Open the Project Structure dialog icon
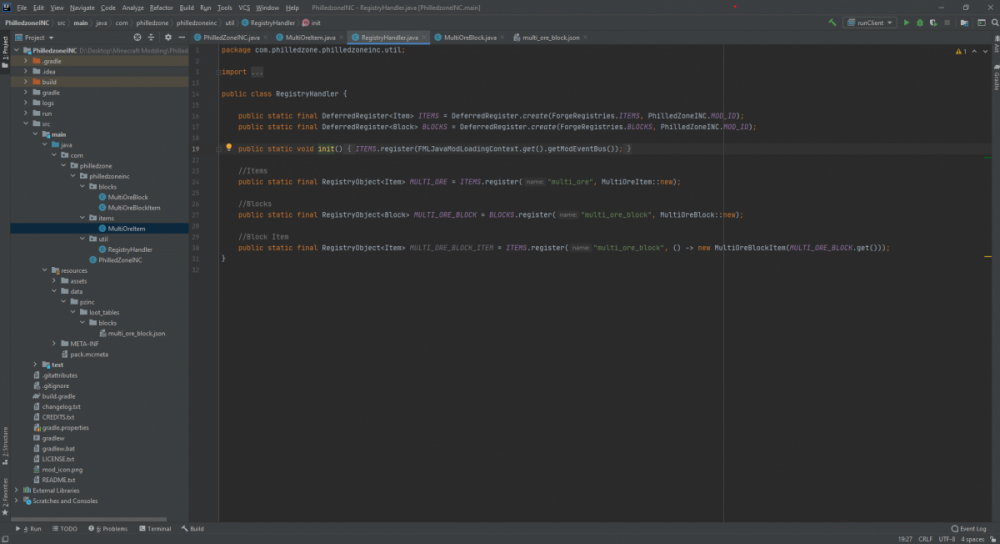 pos(964,22)
